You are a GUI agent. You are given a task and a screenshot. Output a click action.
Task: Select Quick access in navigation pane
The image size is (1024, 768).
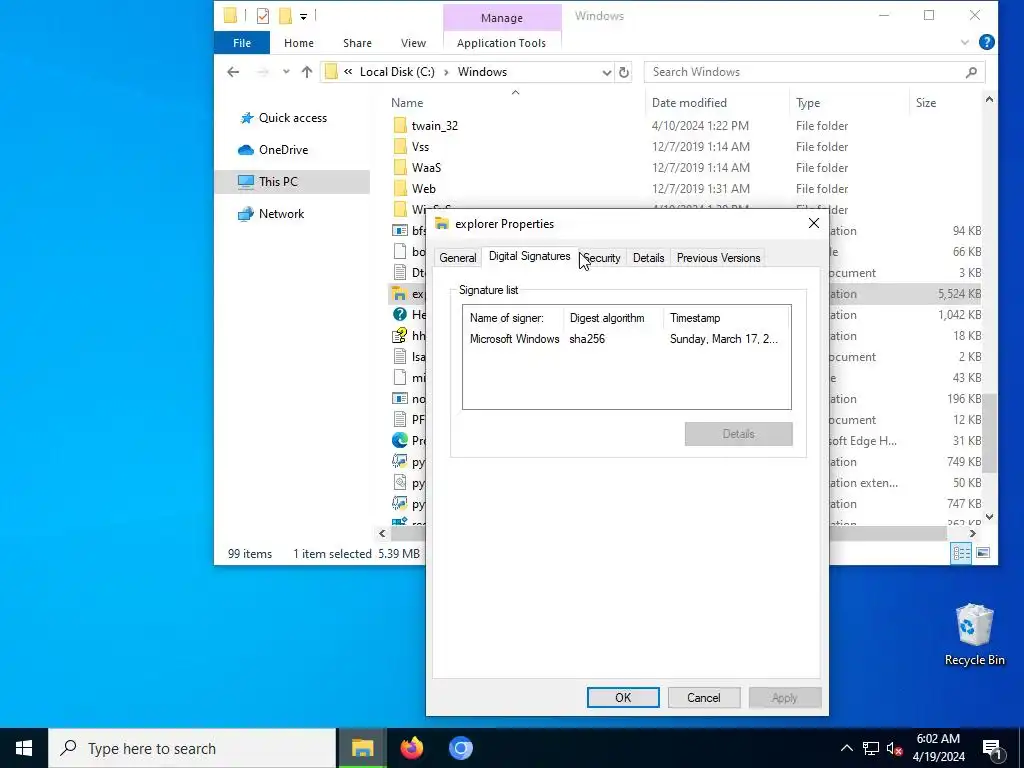pos(292,118)
